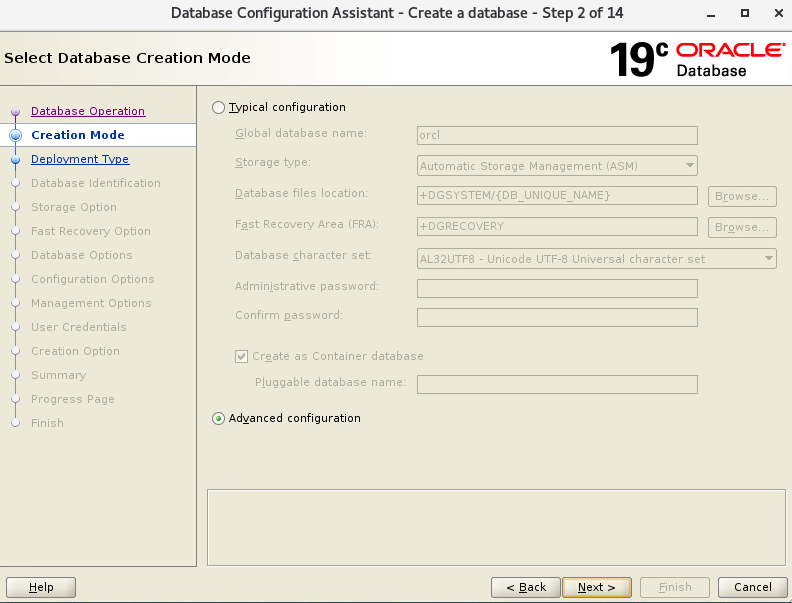Toggle Create as Container database checkbox
Screen dimensions: 792x603
point(241,356)
